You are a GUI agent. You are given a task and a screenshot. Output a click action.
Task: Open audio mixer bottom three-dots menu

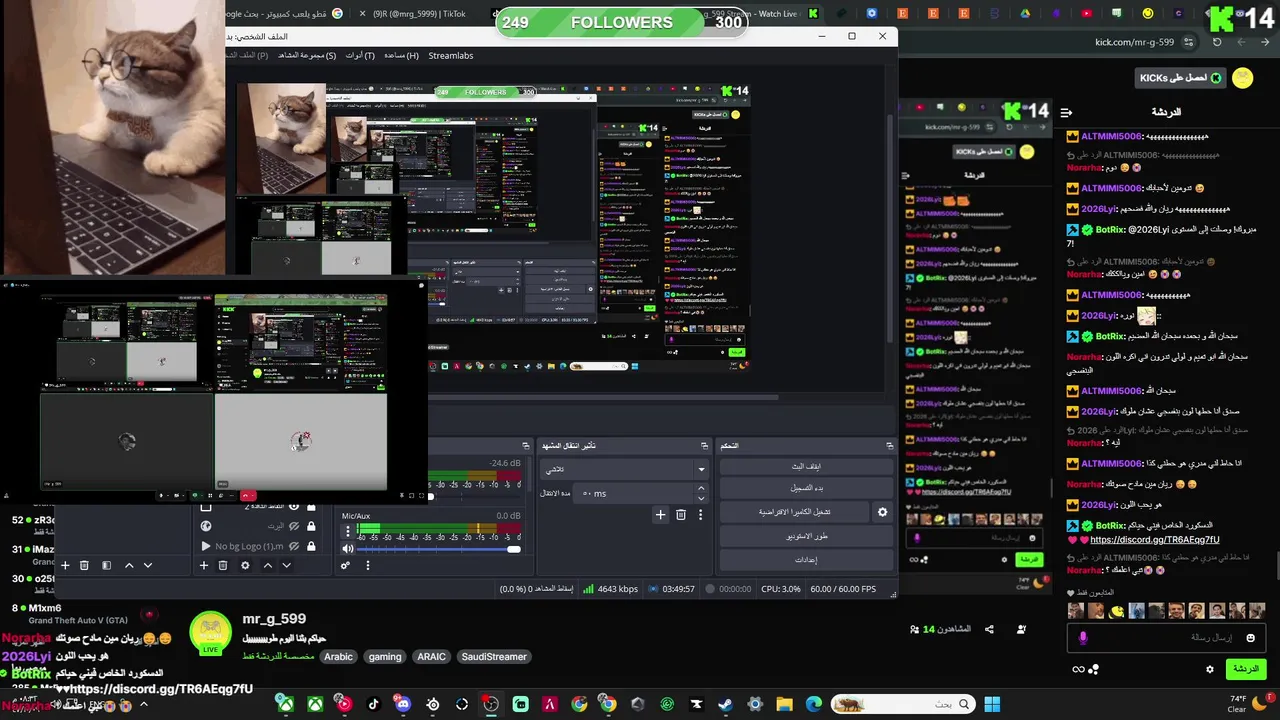pos(367,565)
